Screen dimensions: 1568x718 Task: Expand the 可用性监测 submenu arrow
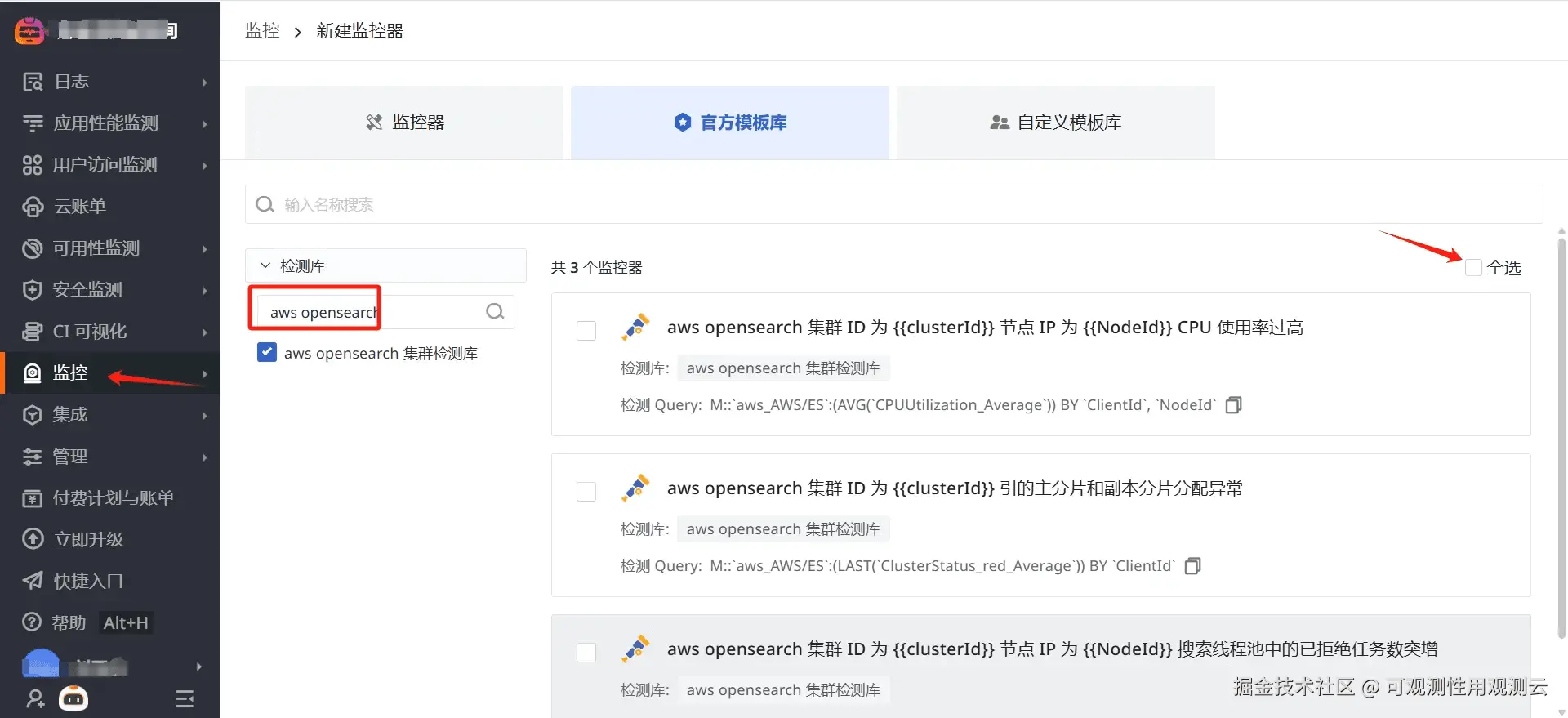[205, 249]
